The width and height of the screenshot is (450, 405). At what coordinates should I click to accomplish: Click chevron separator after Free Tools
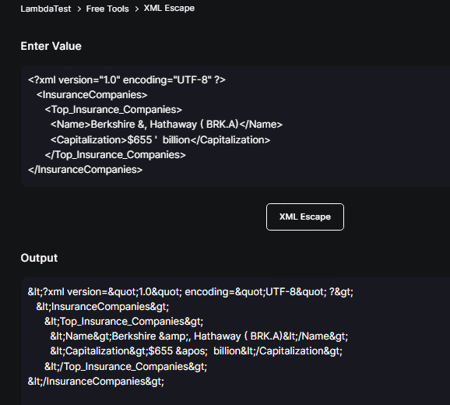coord(137,9)
